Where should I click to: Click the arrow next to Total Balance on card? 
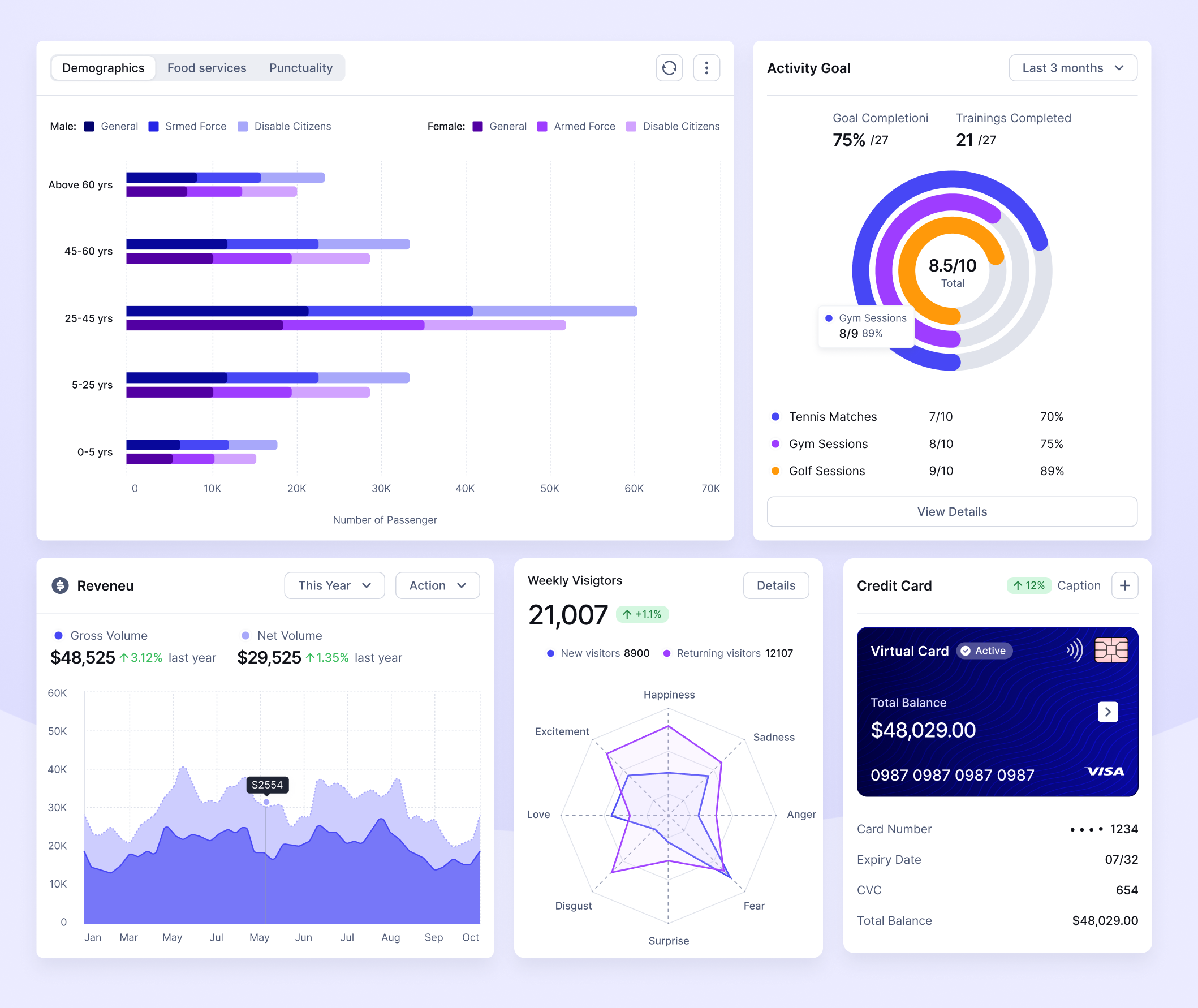pos(1108,712)
